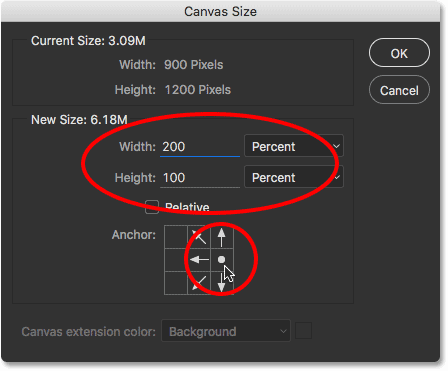
Task: Enable the Relative checkbox
Action: pos(152,207)
